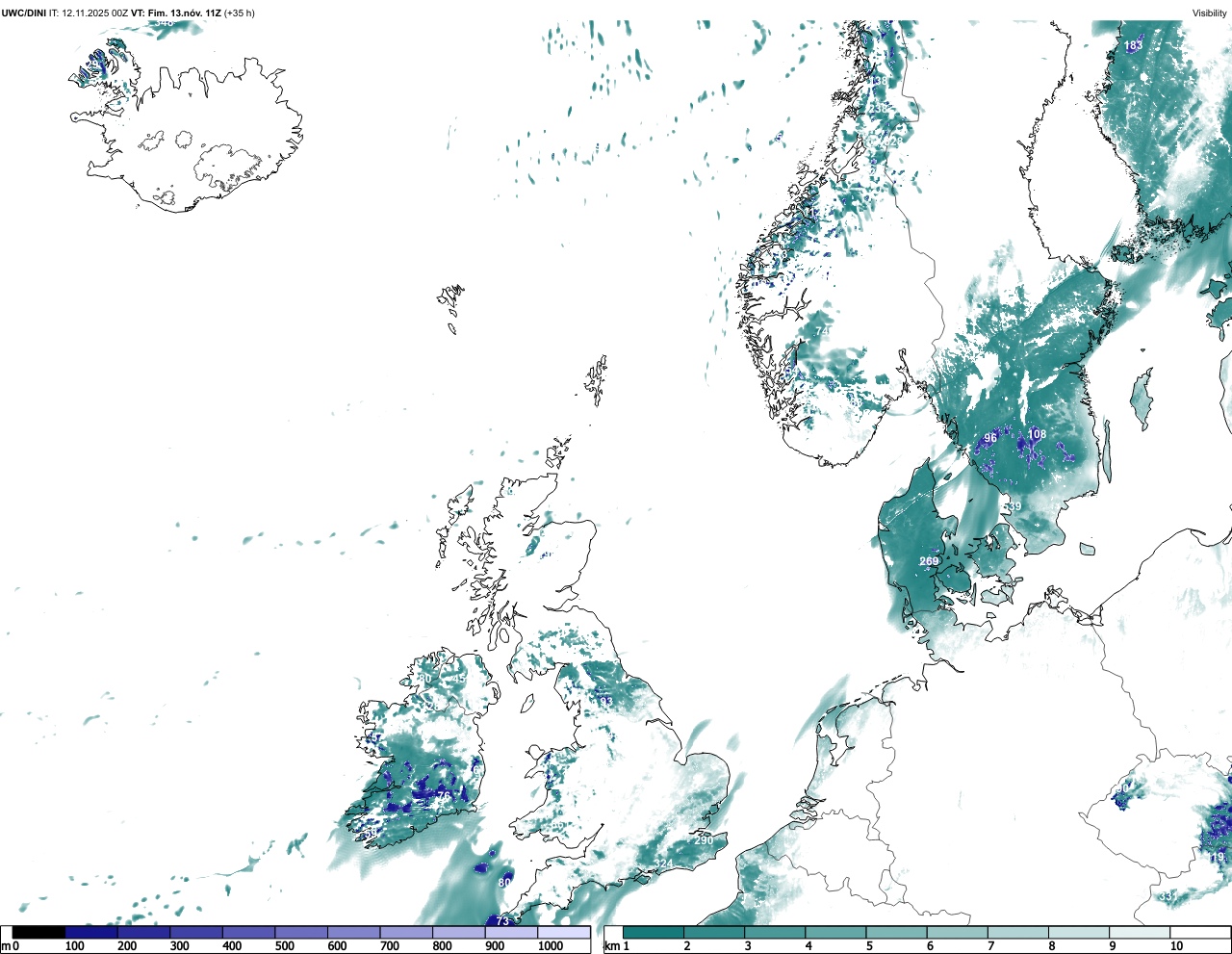The height and width of the screenshot is (954, 1232).
Task: Pick the 3–4 km legend color segment
Action: point(775,933)
